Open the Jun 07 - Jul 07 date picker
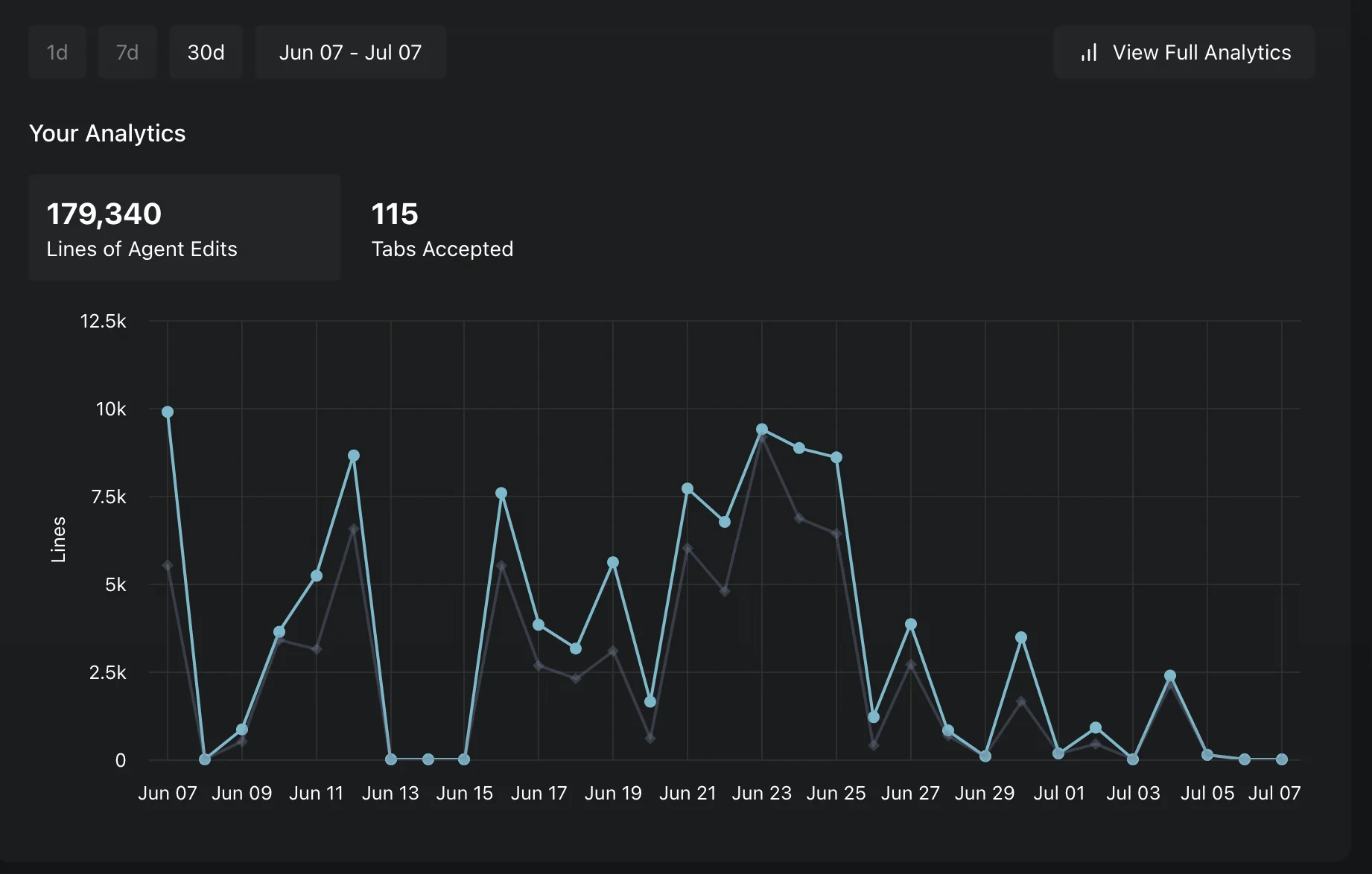The width and height of the screenshot is (1372, 874). click(350, 52)
